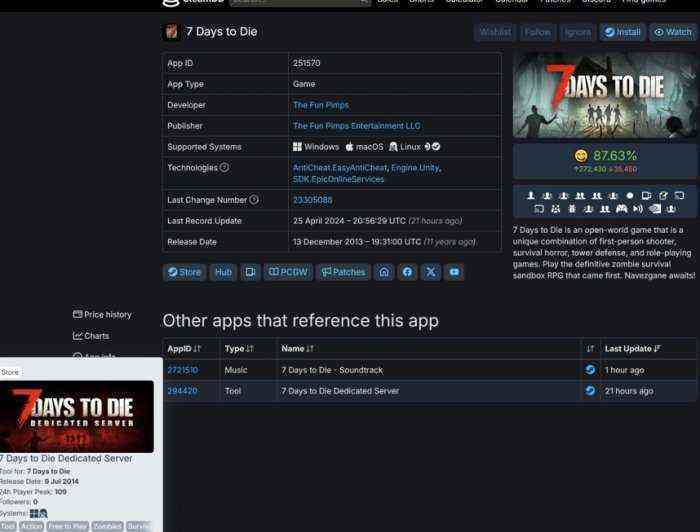Viewport: 700px width, 532px height.
Task: Click the Store button in the hover popup
Action: (10, 372)
